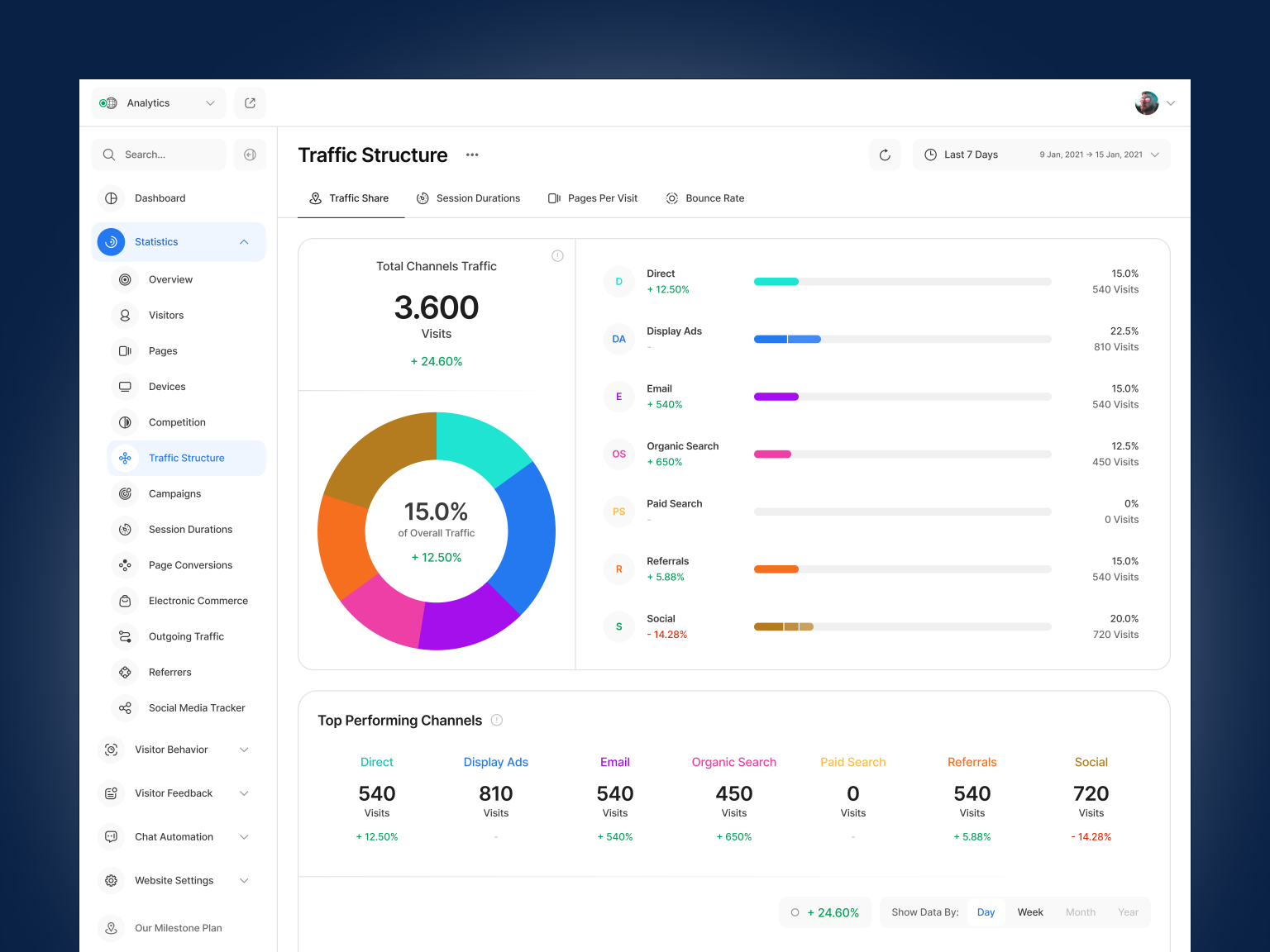Switch to the Traffic Share tab
This screenshot has height=952, width=1270.
[x=350, y=198]
